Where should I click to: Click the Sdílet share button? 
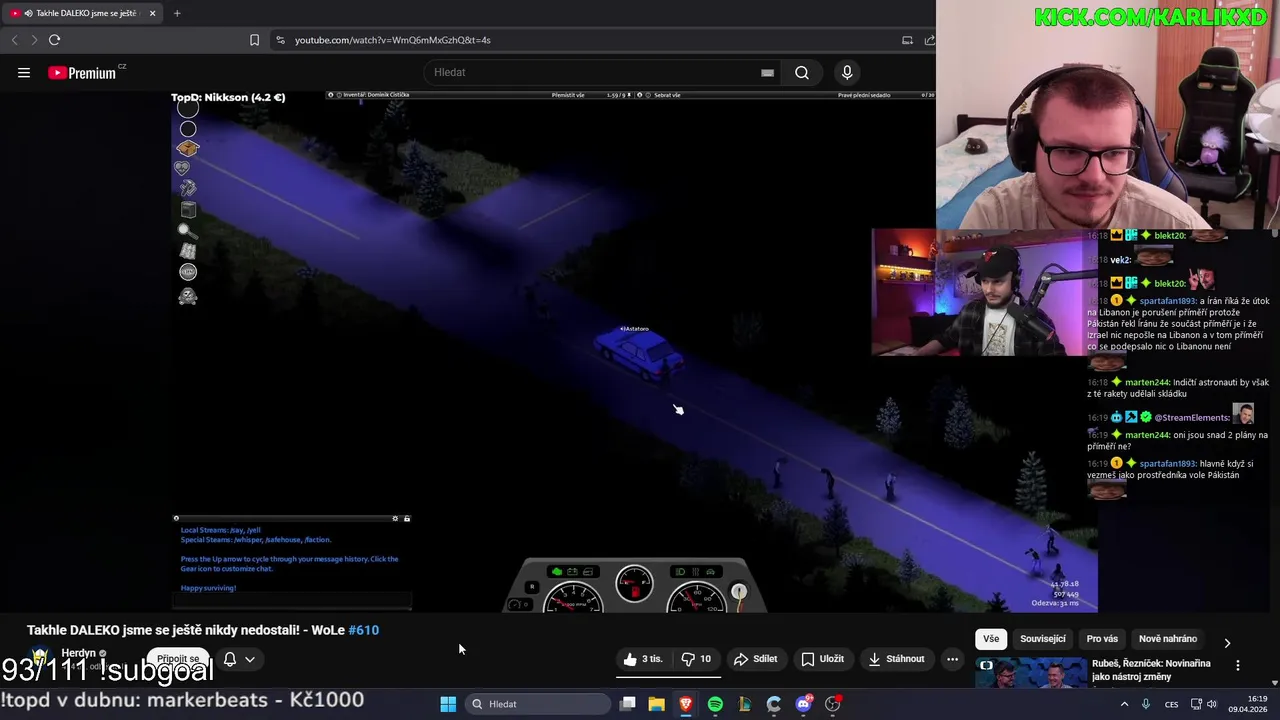(x=755, y=659)
